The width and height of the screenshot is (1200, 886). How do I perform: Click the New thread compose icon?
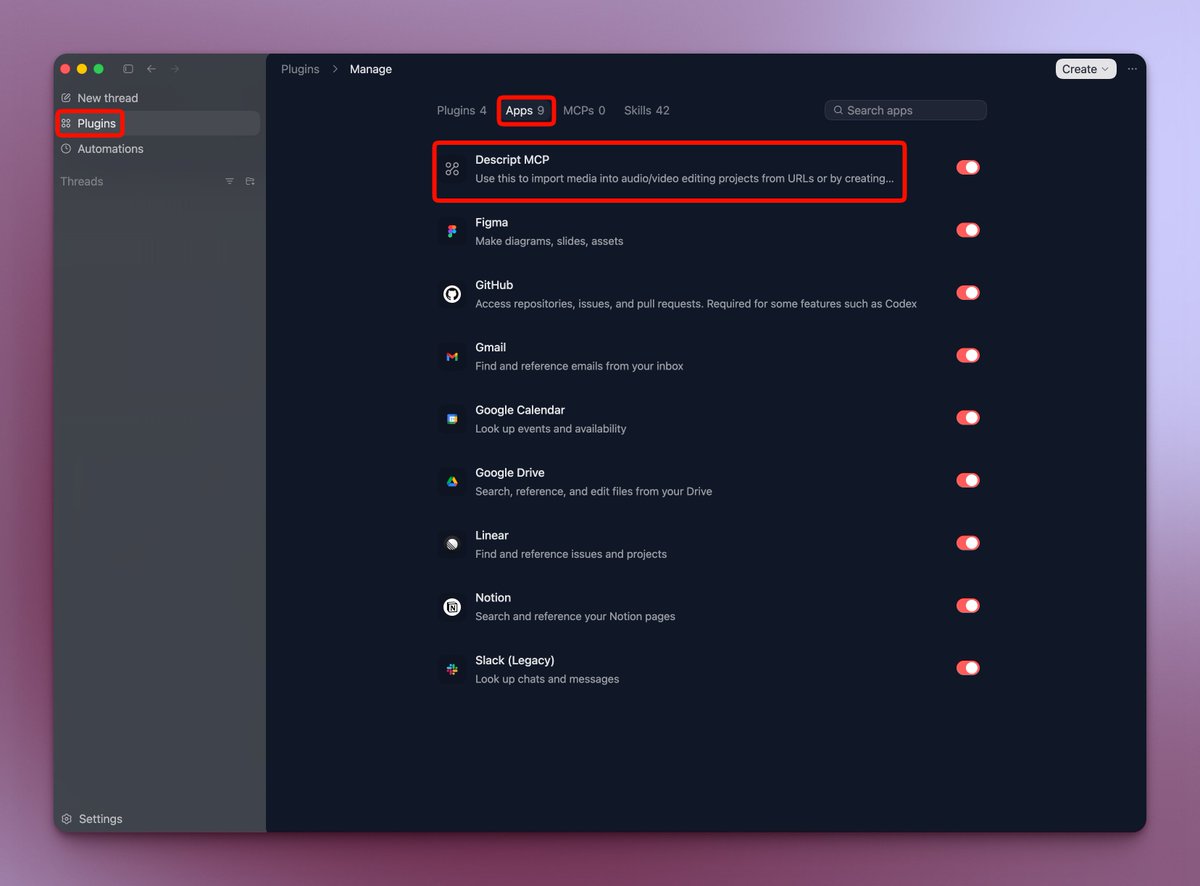point(66,98)
